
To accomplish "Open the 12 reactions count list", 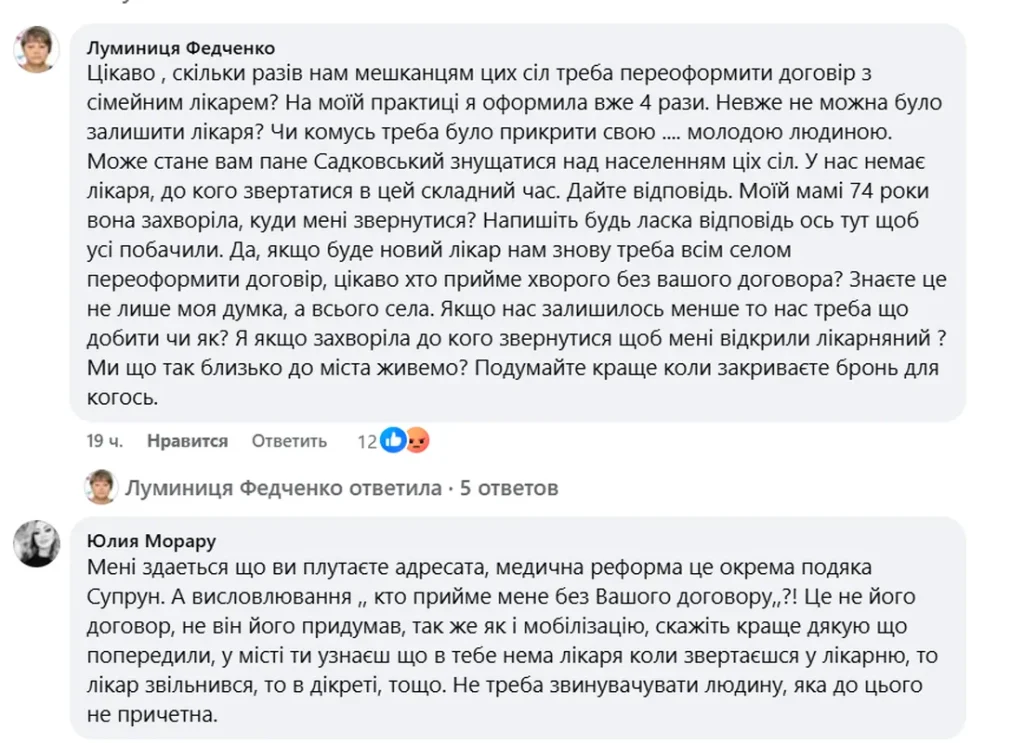I will coord(366,441).
